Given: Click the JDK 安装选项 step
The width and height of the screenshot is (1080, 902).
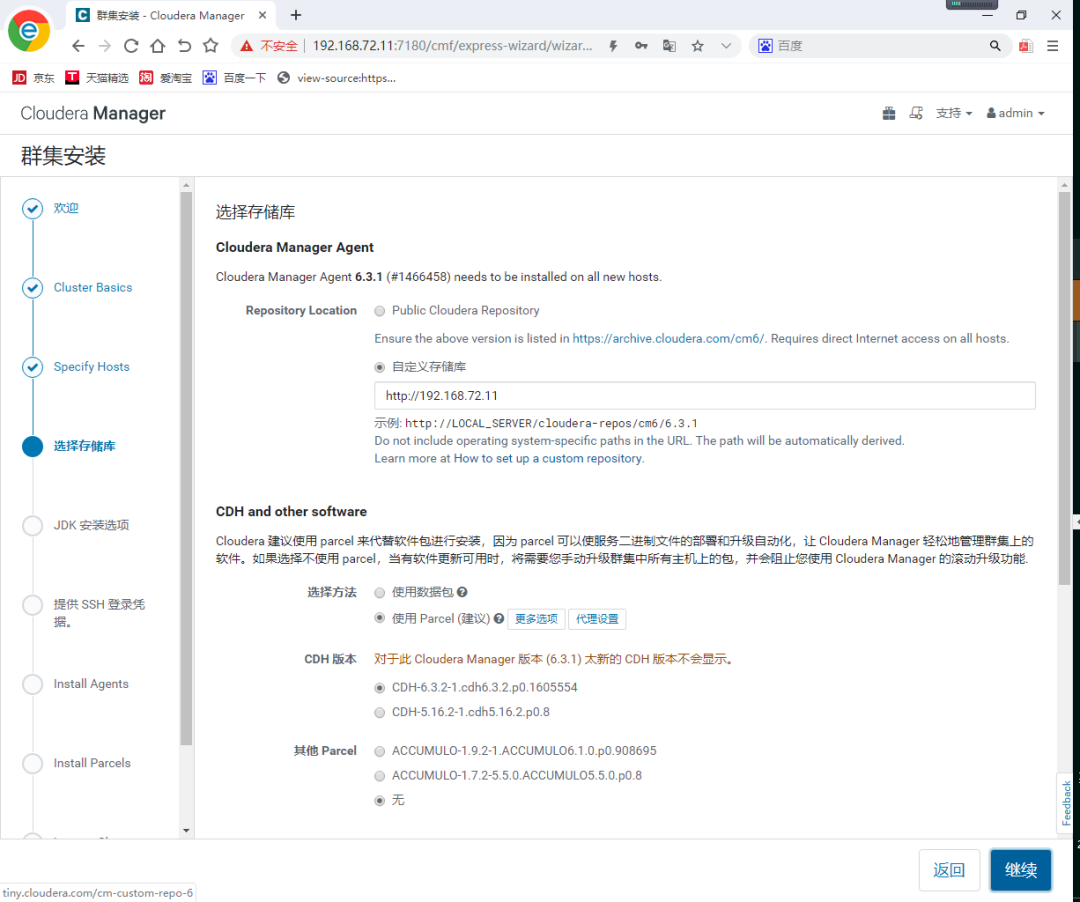Looking at the screenshot, I should pos(92,525).
